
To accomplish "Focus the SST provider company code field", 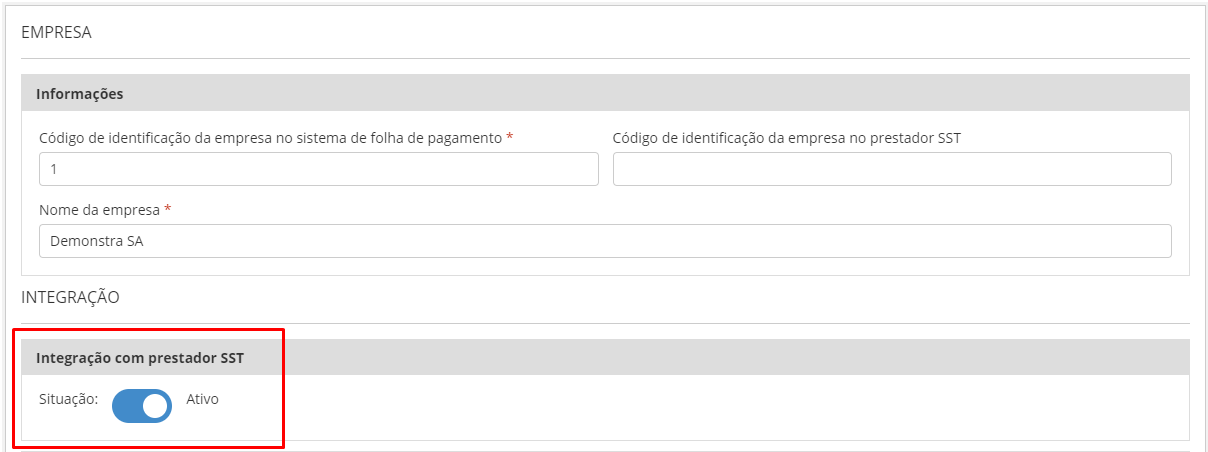I will 891,170.
